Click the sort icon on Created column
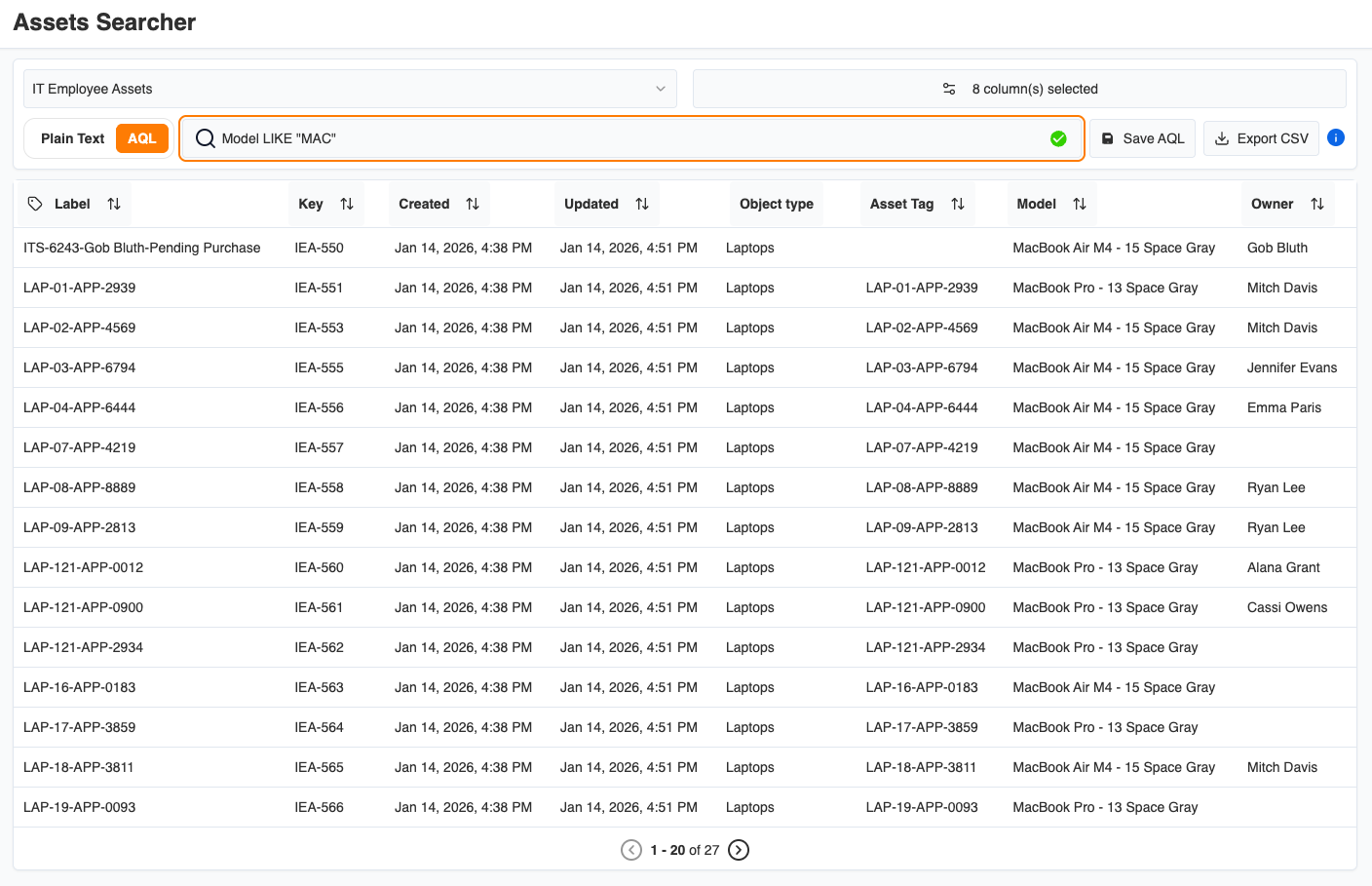The image size is (1372, 886). click(x=473, y=204)
